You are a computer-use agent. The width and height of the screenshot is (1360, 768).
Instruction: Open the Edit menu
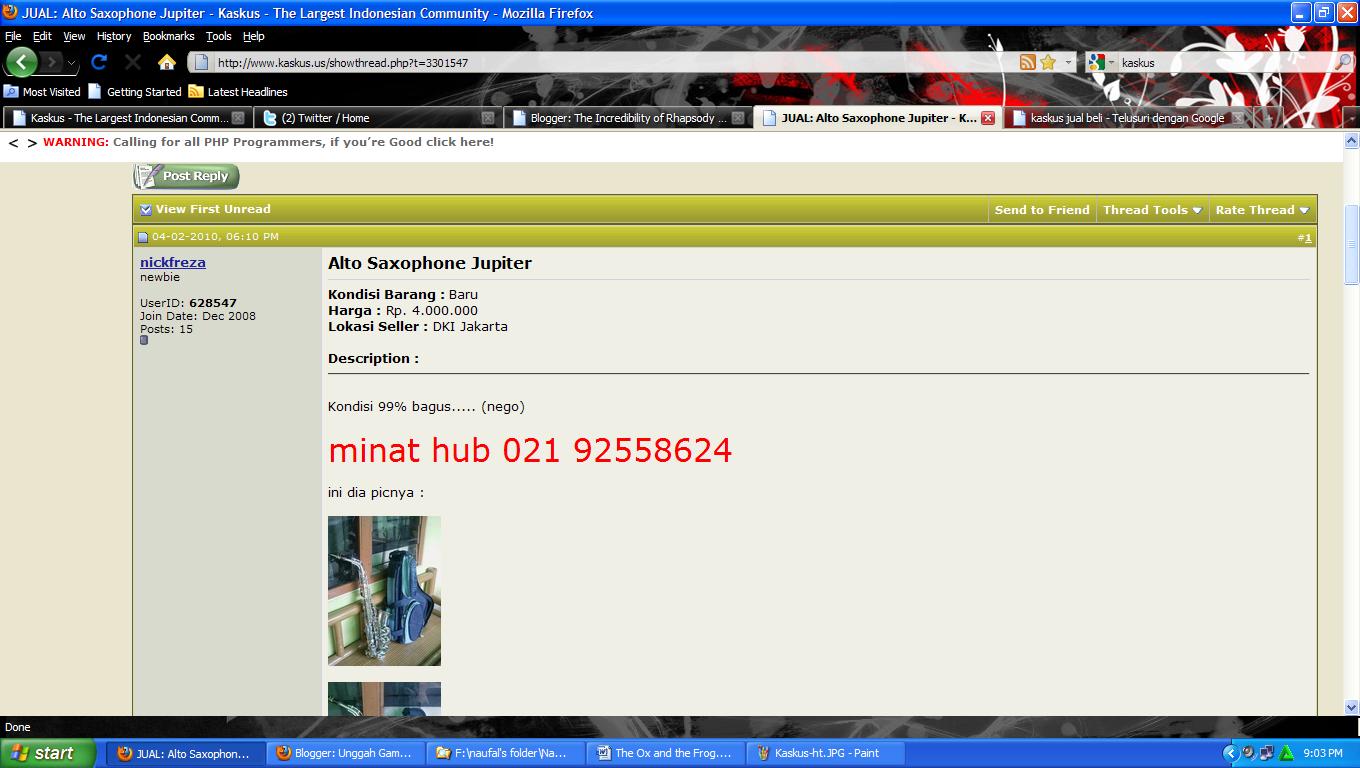(x=42, y=36)
